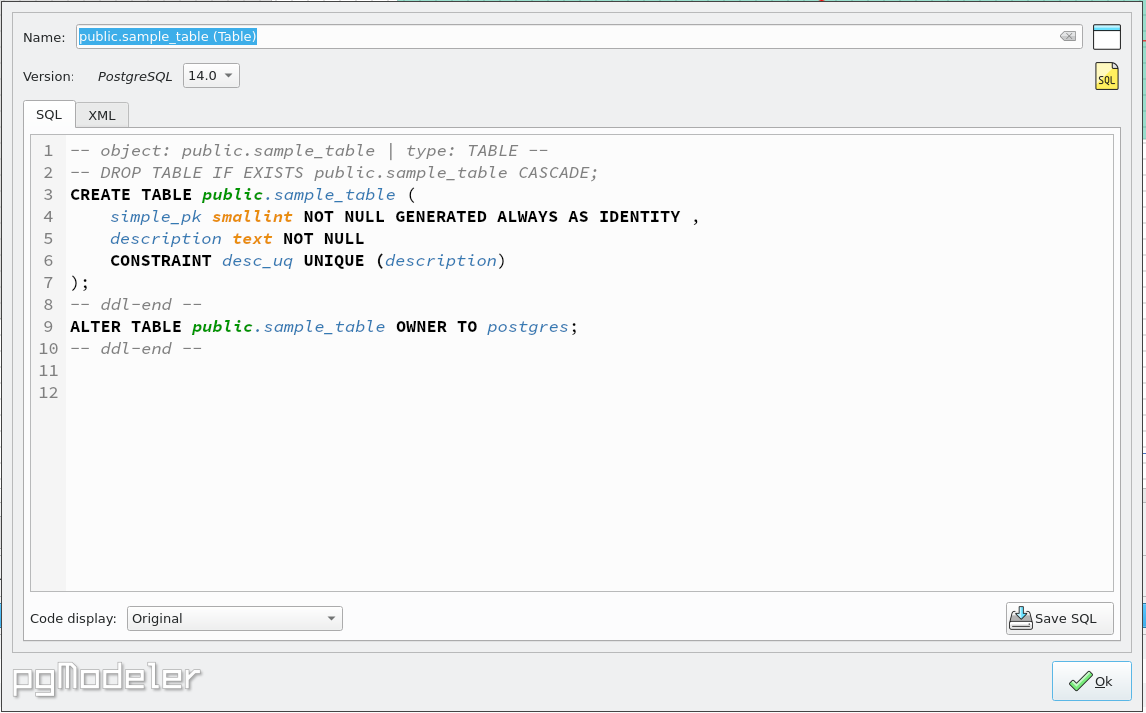The height and width of the screenshot is (713, 1146).
Task: Switch to the XML tab
Action: click(101, 114)
